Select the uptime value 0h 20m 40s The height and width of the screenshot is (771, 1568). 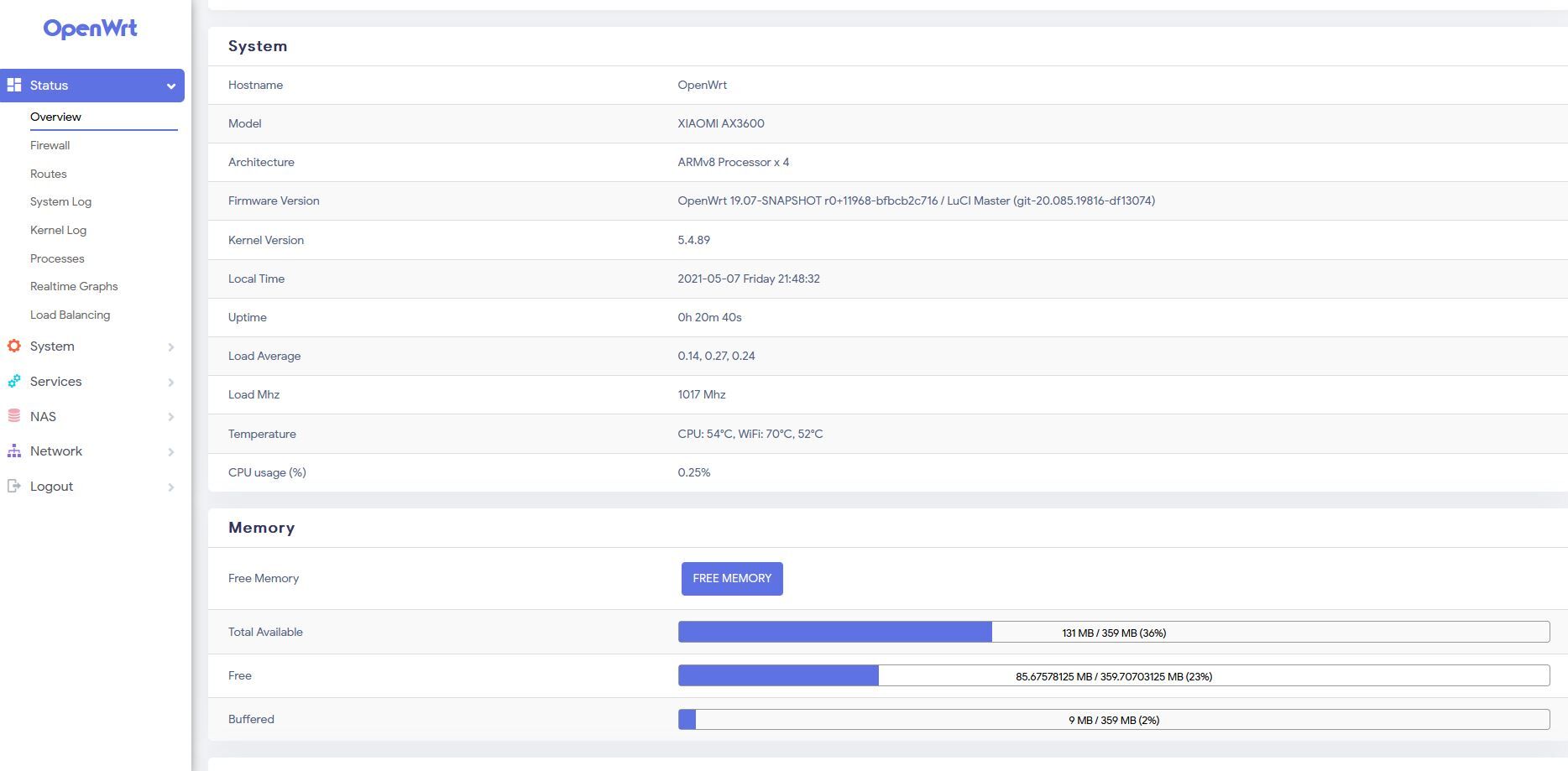[709, 317]
